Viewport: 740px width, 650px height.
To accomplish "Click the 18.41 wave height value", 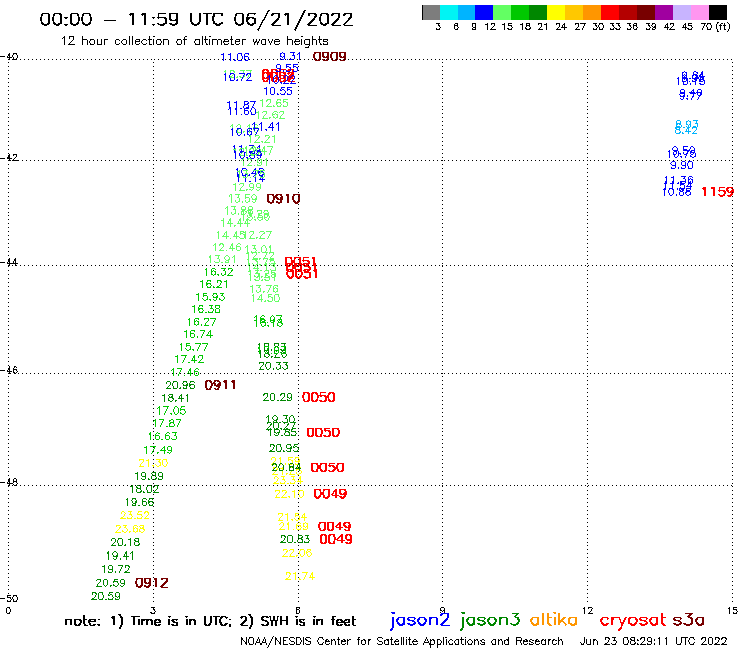I will tap(175, 398).
